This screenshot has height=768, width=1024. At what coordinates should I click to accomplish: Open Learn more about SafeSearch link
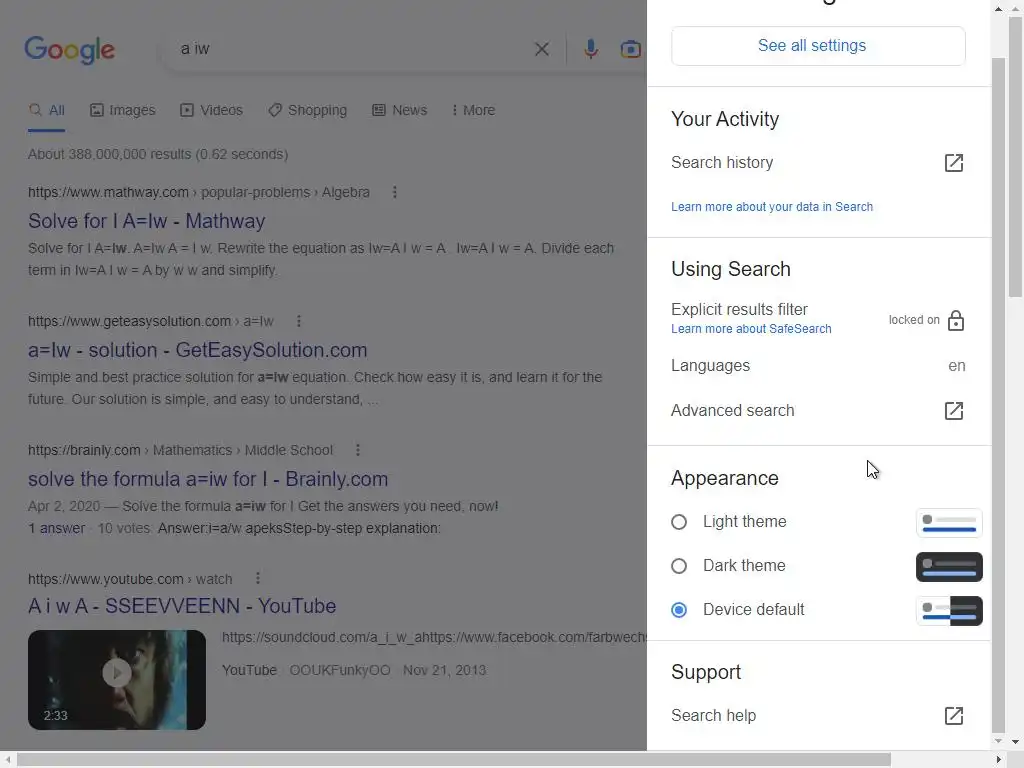[751, 329]
